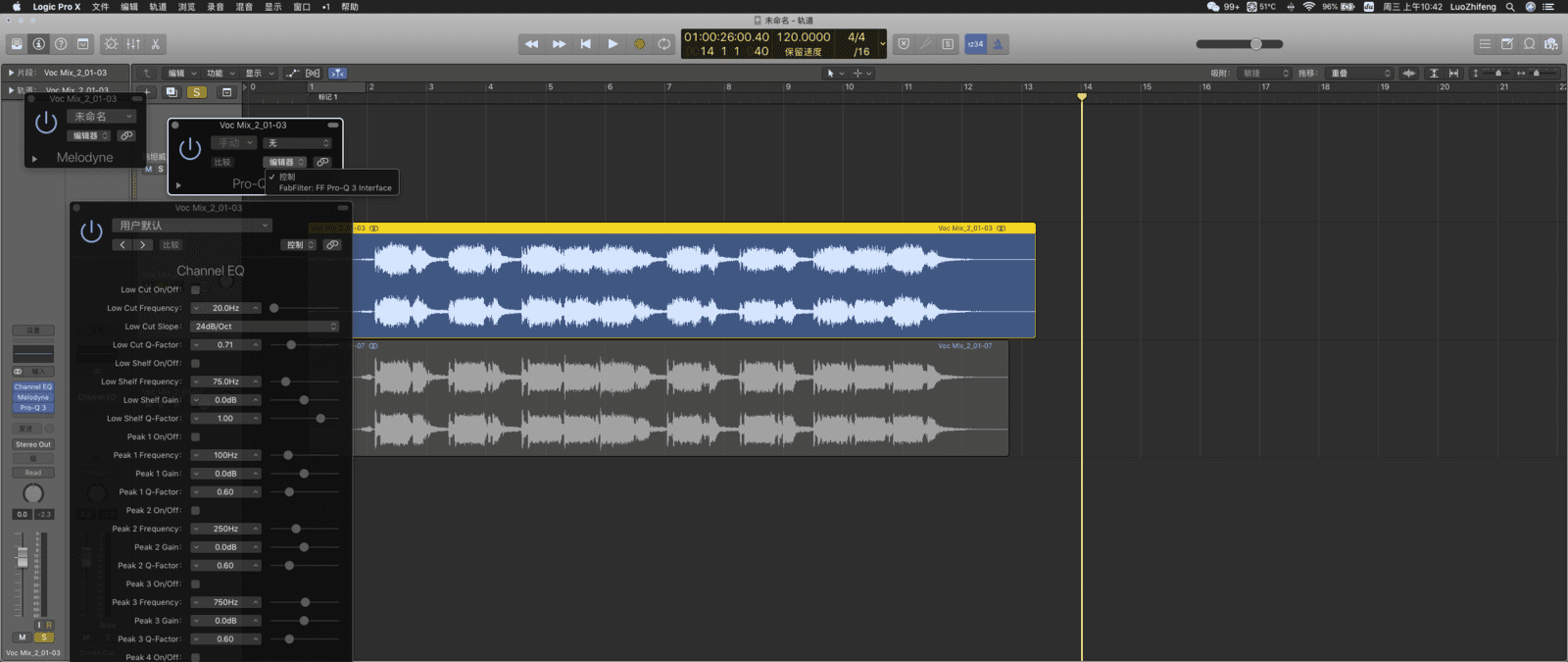Image resolution: width=1568 pixels, height=662 pixels.
Task: Open the List Editors button
Action: pos(1485,44)
